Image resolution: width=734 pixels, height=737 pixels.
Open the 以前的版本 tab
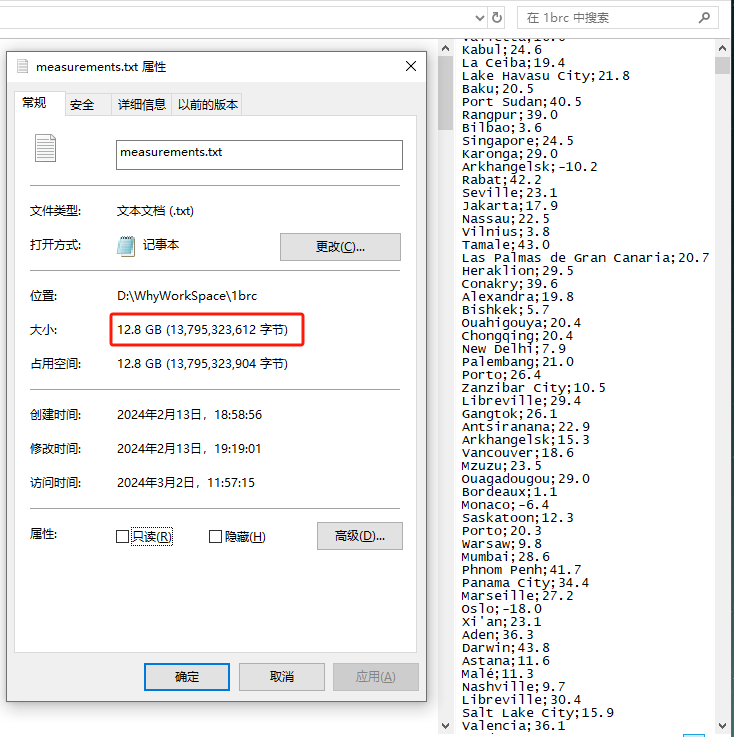pos(208,104)
